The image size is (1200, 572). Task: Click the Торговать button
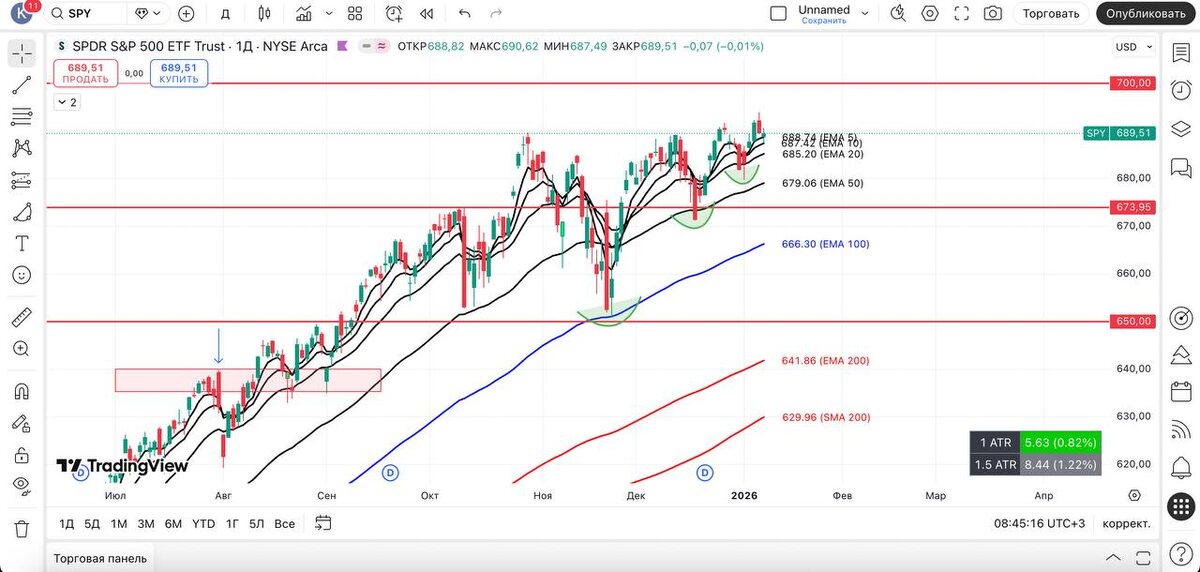[1051, 13]
